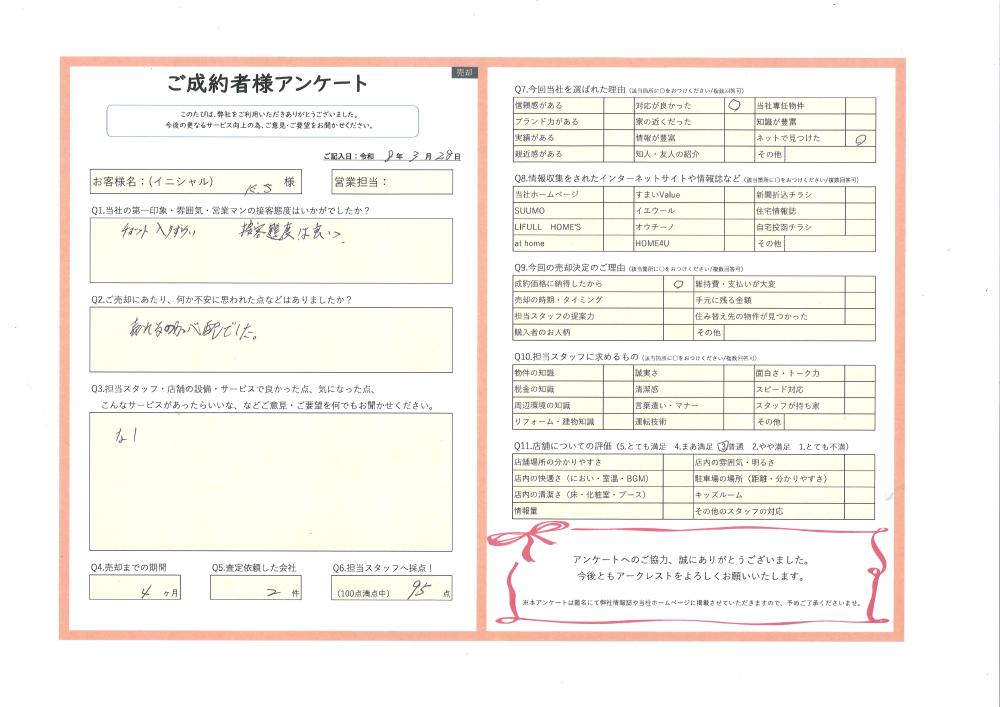Click the ご成約者様アンケート title heading

click(268, 84)
